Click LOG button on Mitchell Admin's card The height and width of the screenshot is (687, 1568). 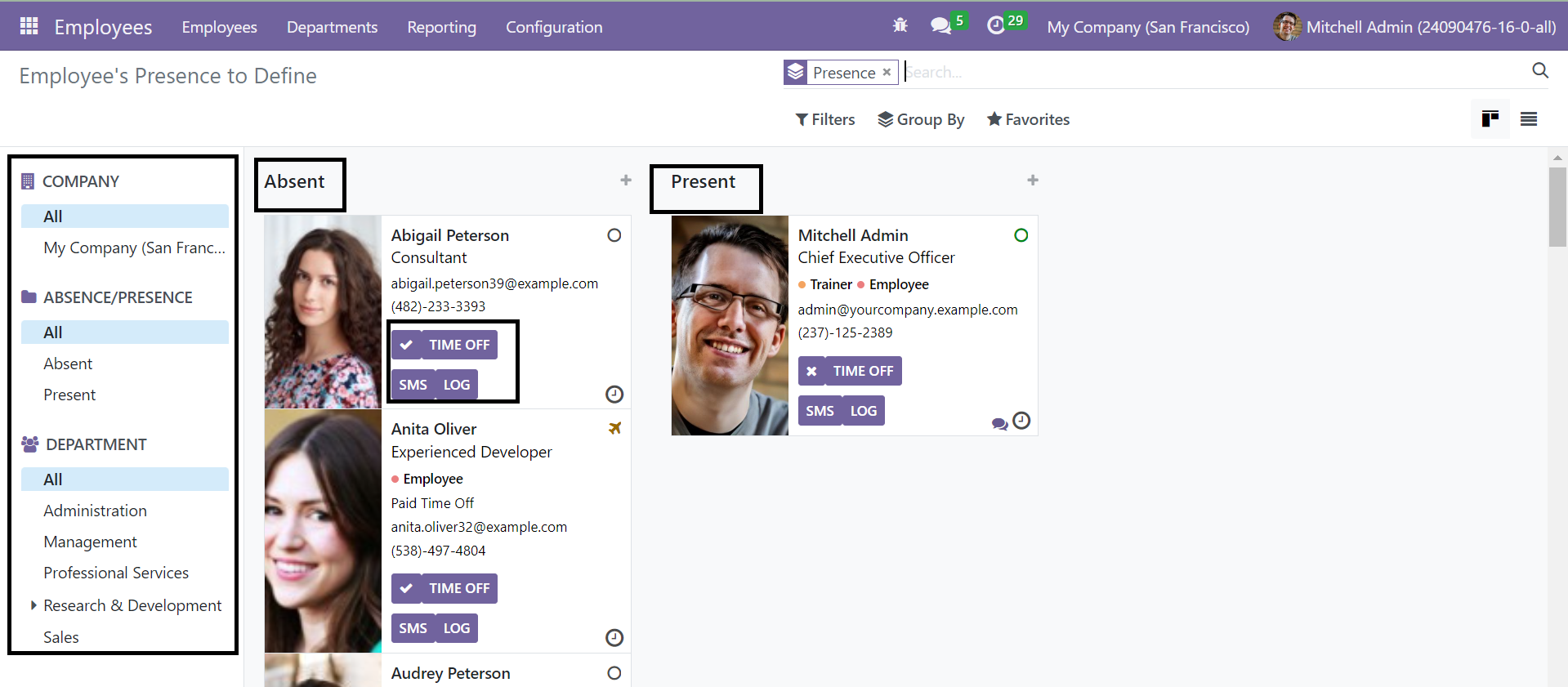(864, 411)
